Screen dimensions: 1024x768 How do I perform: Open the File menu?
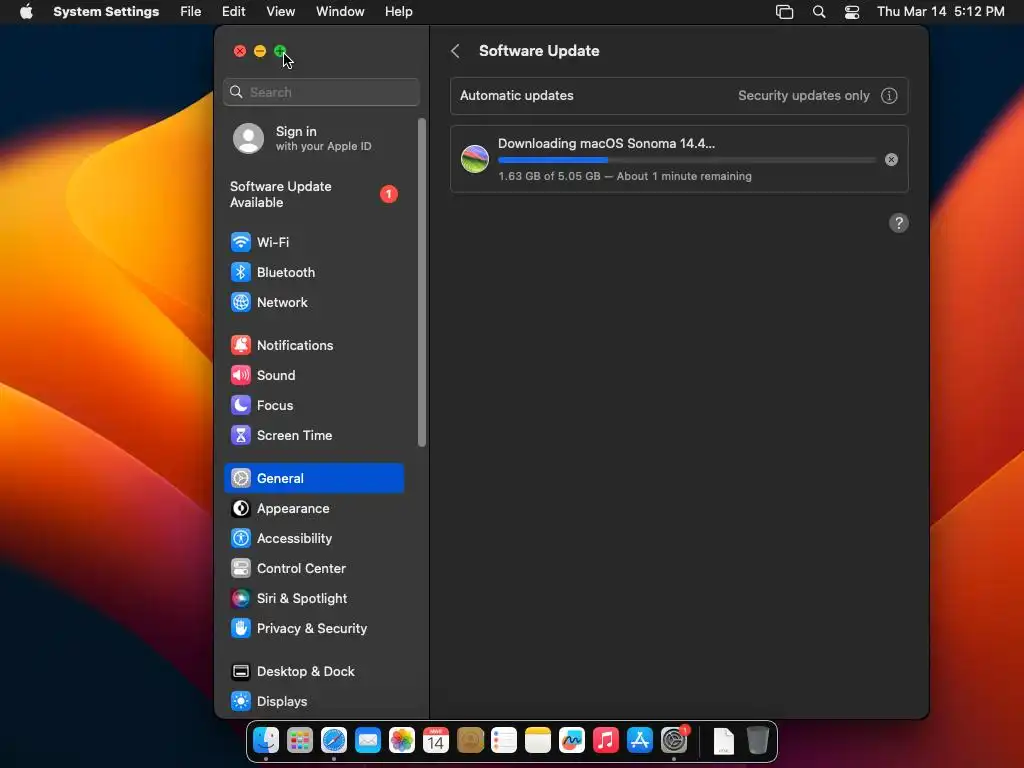(x=191, y=12)
